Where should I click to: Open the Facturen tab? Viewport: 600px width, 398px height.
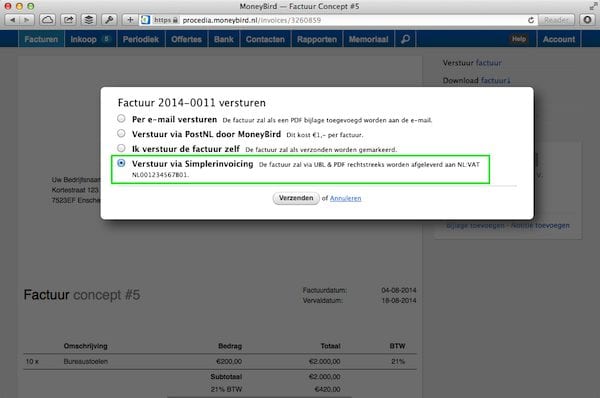(41, 39)
